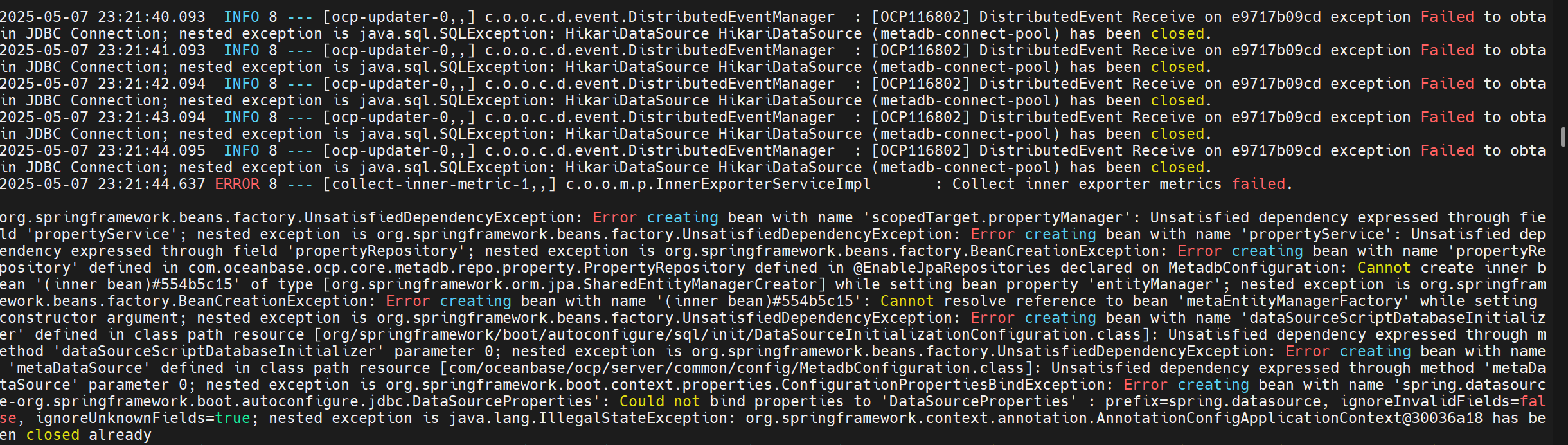
Task: Click the vertical scrollbar thumb on right edge
Action: pyautogui.click(x=1563, y=137)
